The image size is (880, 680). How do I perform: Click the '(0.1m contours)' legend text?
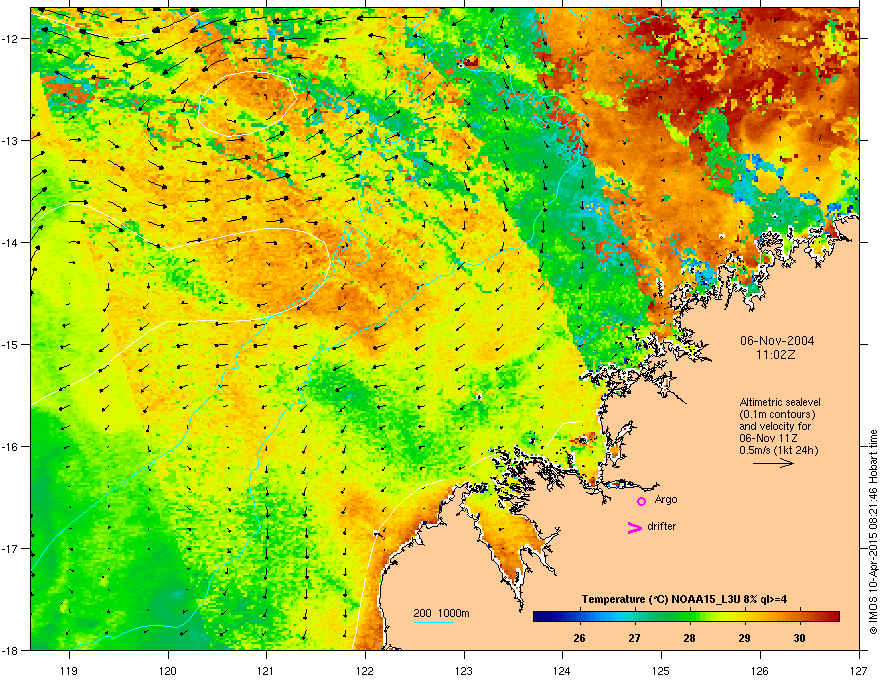point(777,415)
